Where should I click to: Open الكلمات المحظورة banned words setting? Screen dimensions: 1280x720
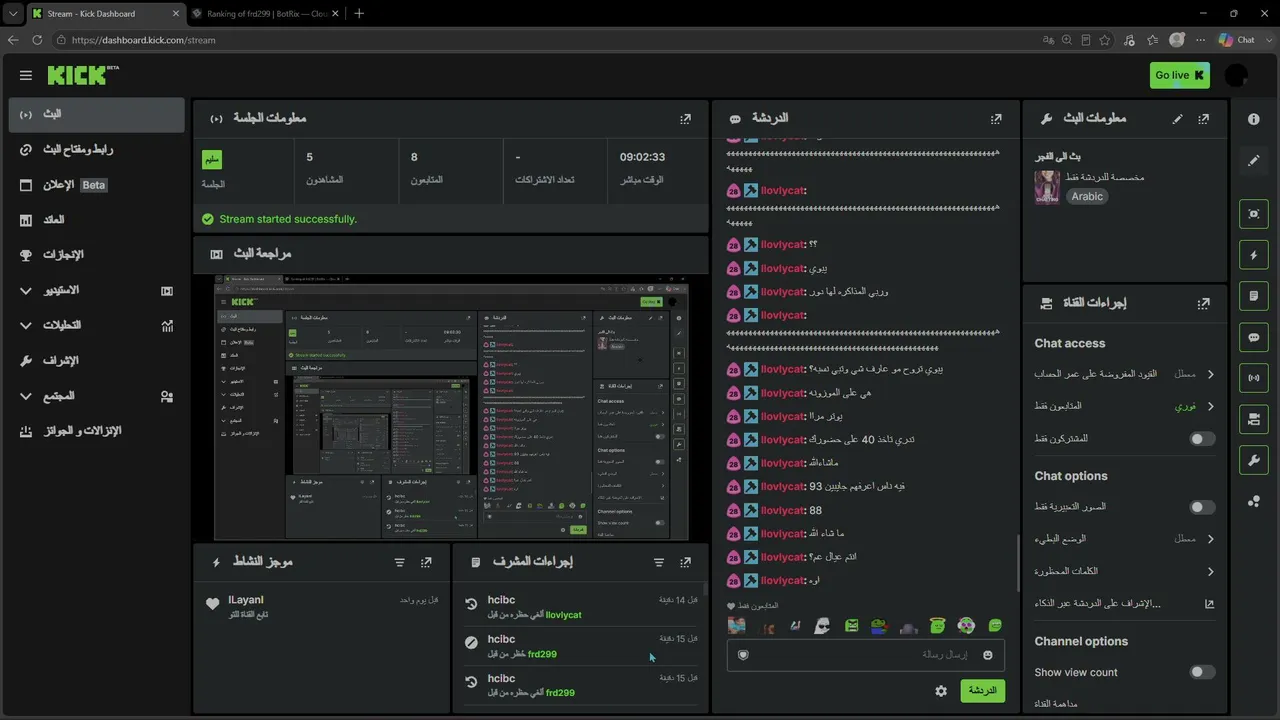1125,572
